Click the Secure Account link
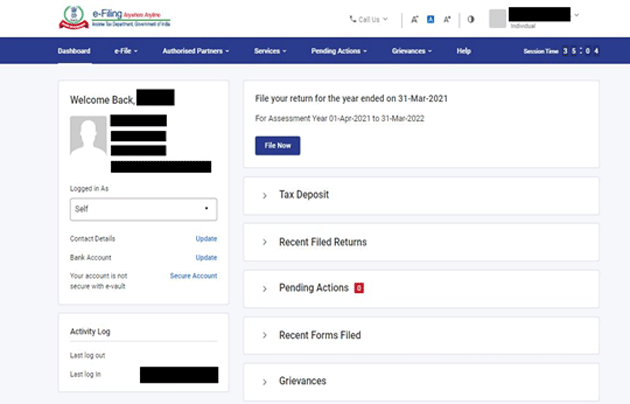The width and height of the screenshot is (630, 404). (x=193, y=275)
